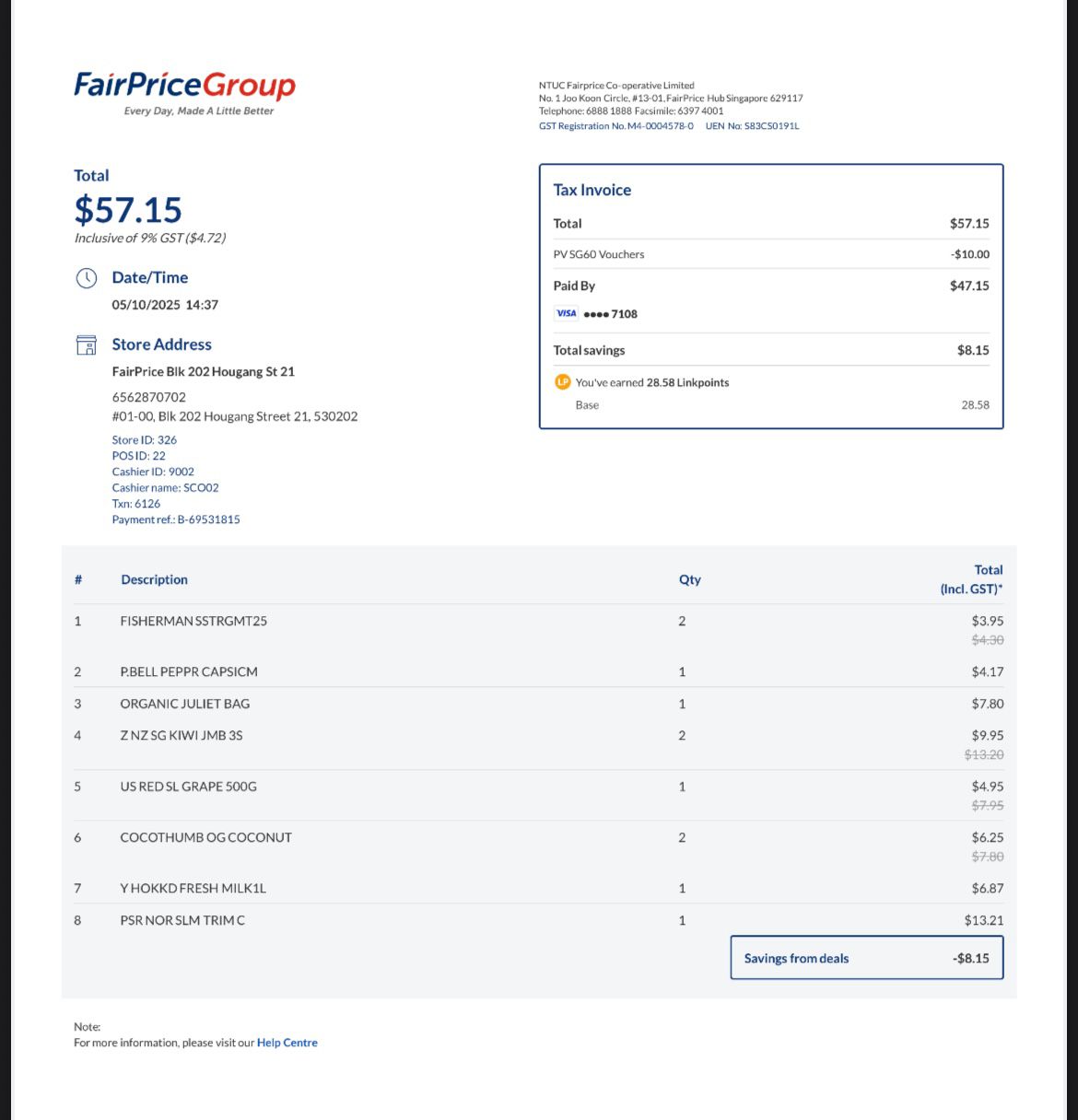The image size is (1078, 1120).
Task: Select the FISHERMAN SSTRGMT25 item row
Action: (539, 629)
